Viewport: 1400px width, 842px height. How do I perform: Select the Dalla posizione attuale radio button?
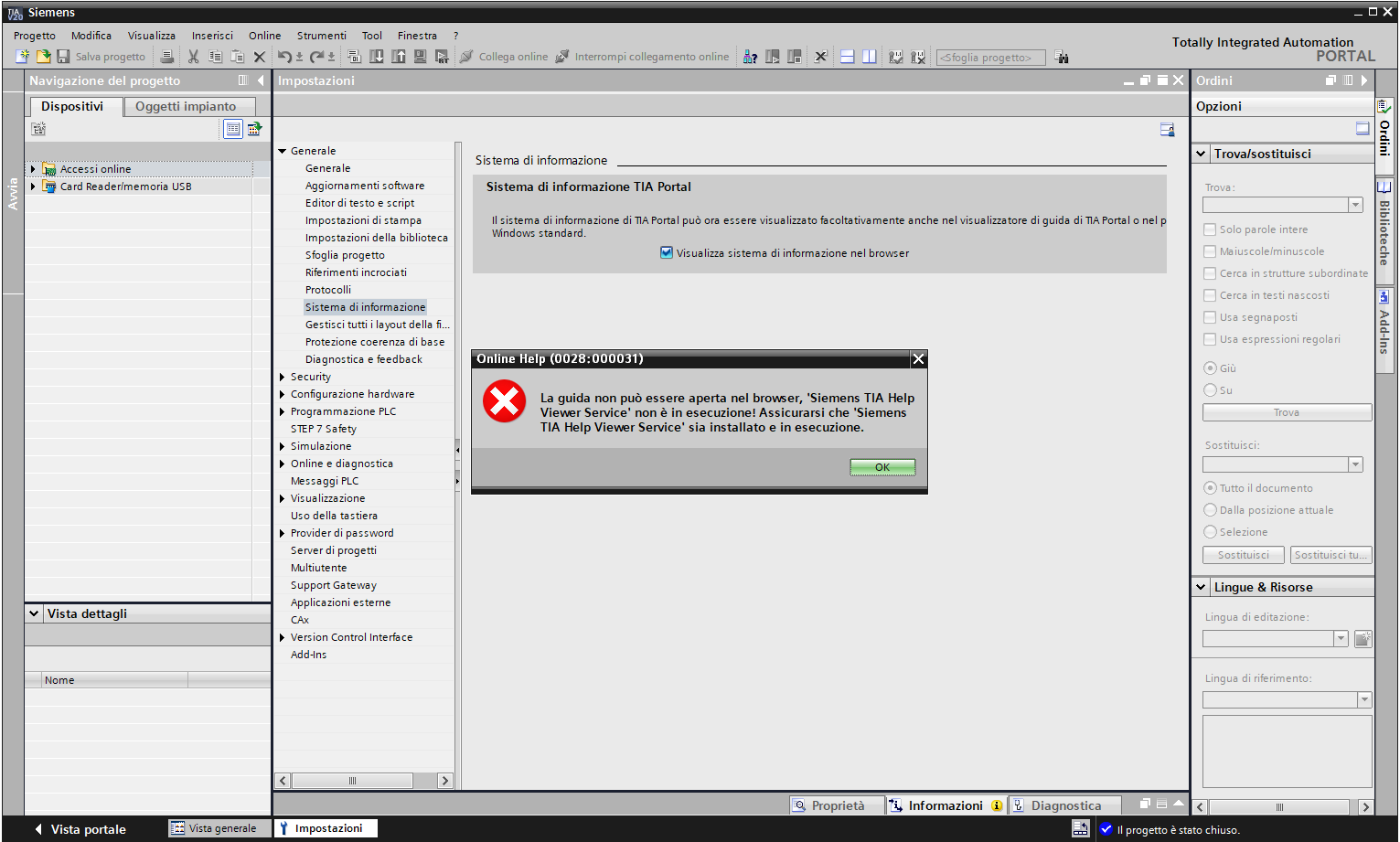[x=1210, y=510]
